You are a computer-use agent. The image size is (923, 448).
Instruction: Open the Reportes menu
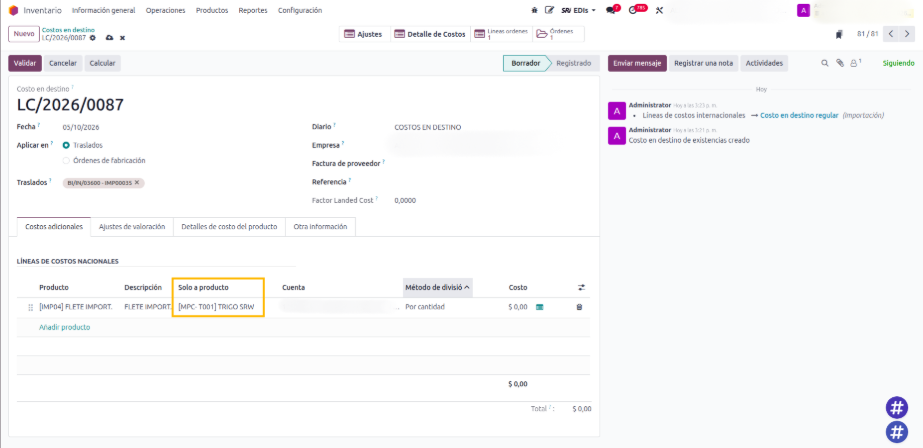coord(253,10)
